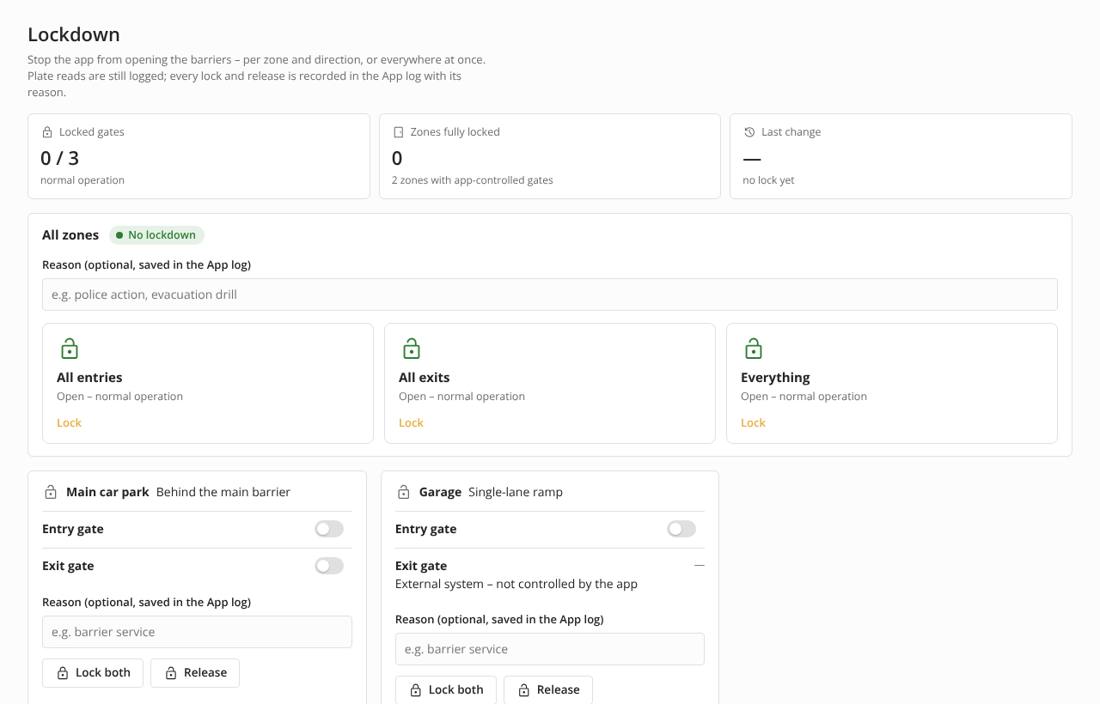Screen dimensions: 1100x704
Task: Click the text '2 zones with app-controlled gates'
Action: [x=472, y=180]
